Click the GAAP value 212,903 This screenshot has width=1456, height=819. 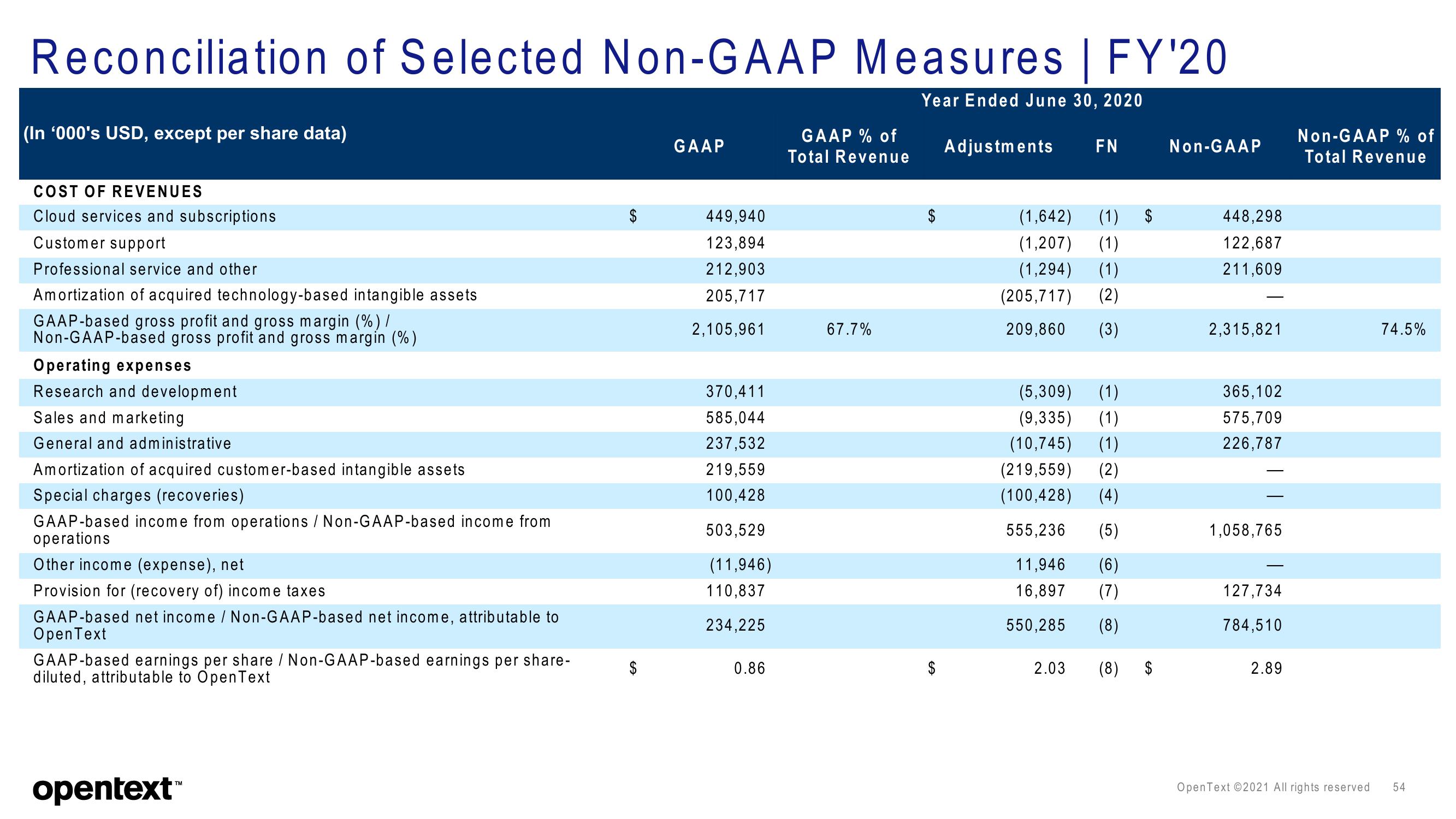[736, 269]
